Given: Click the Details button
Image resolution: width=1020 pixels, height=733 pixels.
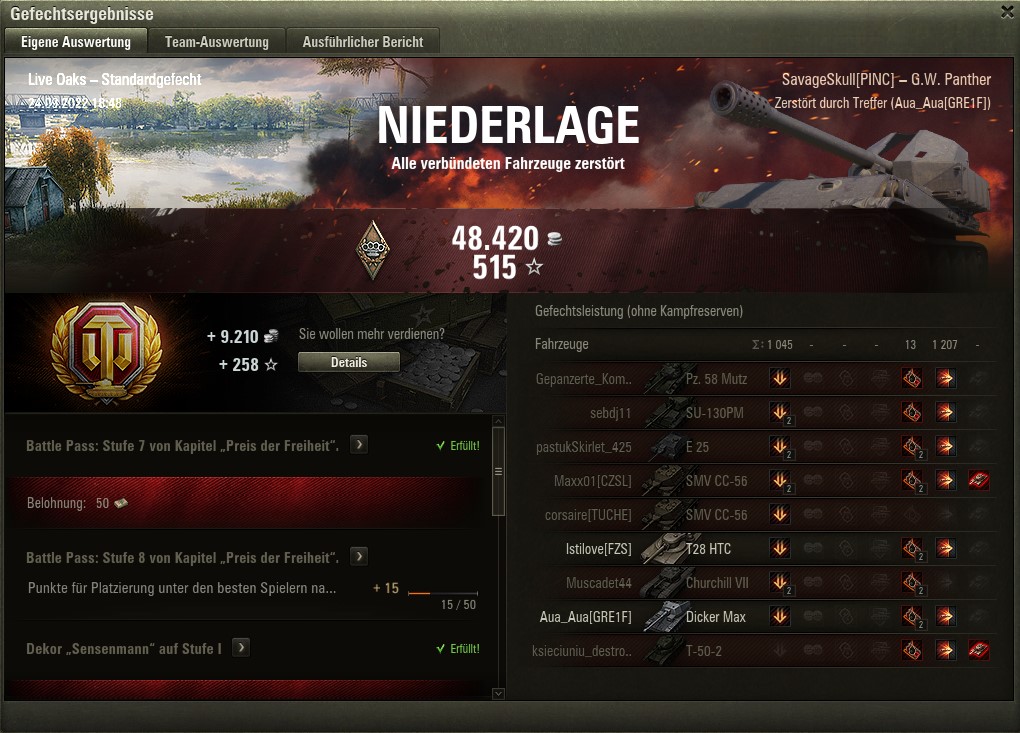Looking at the screenshot, I should pos(349,362).
